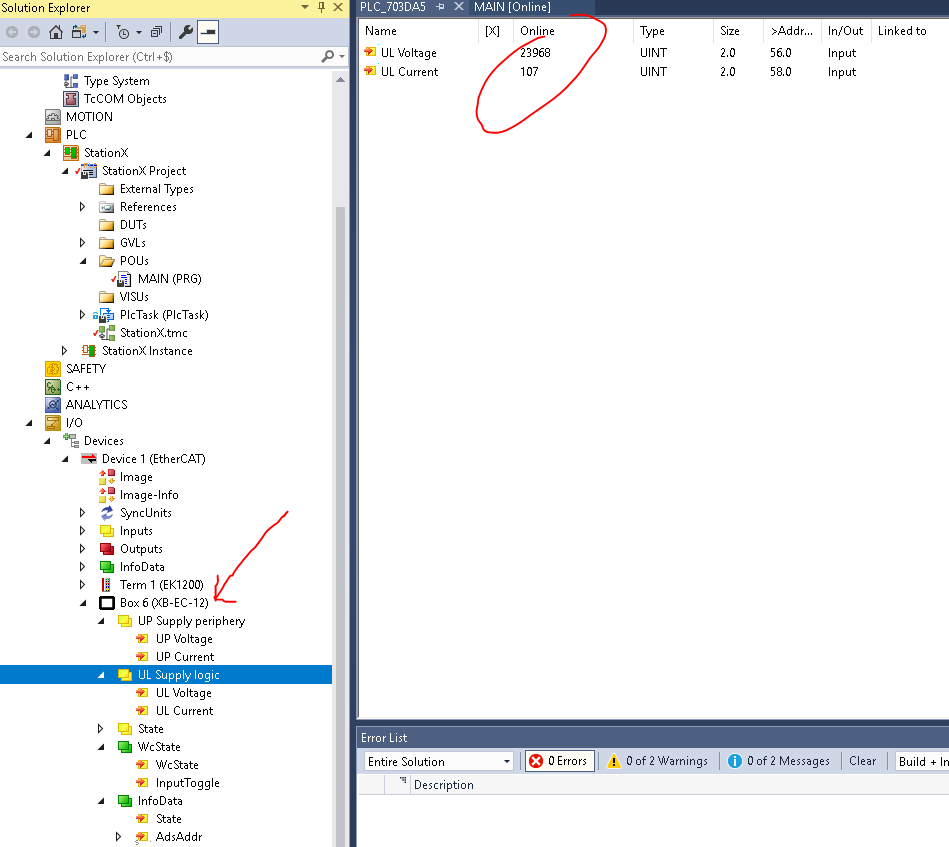
Task: Expand the StationX Instance node
Action: (x=65, y=351)
